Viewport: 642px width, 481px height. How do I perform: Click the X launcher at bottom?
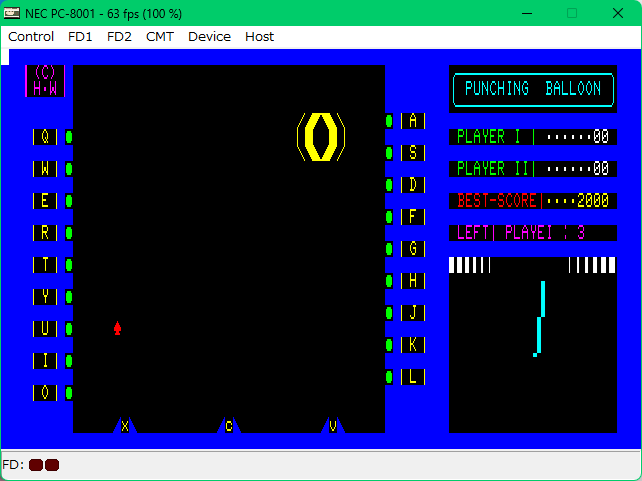click(x=125, y=426)
